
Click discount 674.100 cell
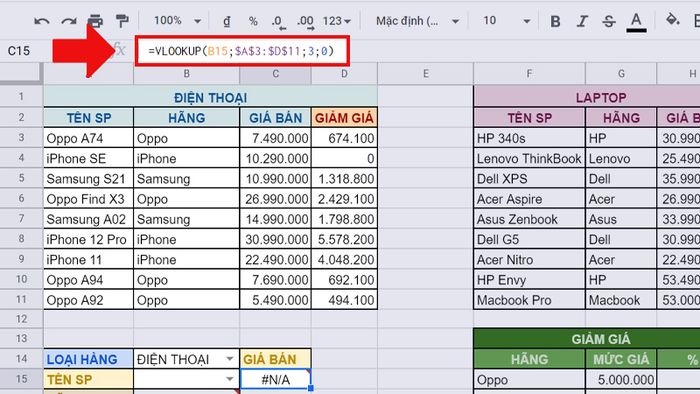[x=344, y=138]
